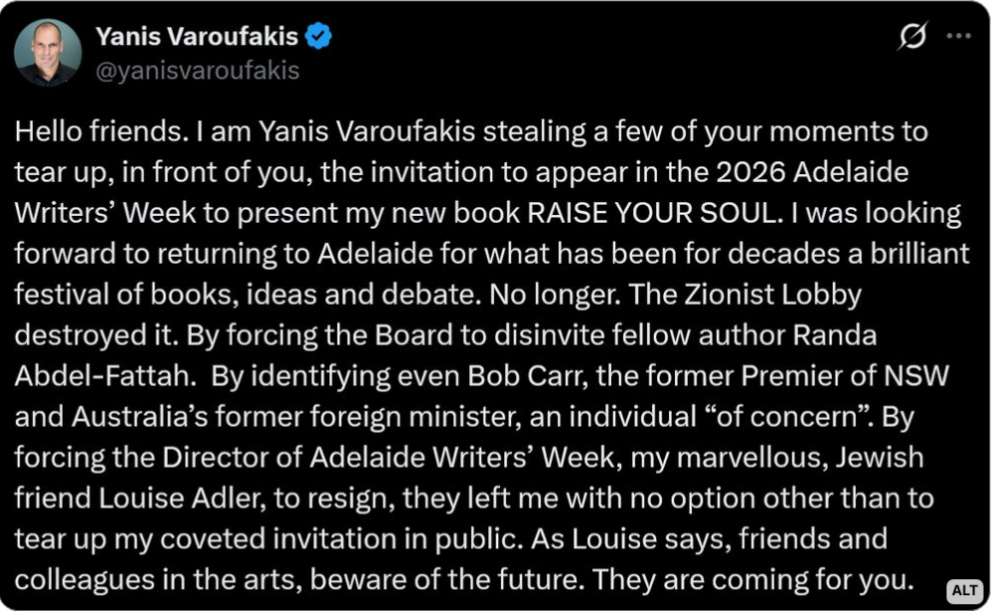Open the three-dot more options menu
Viewport: 992px width, 611px height.
coord(958,37)
